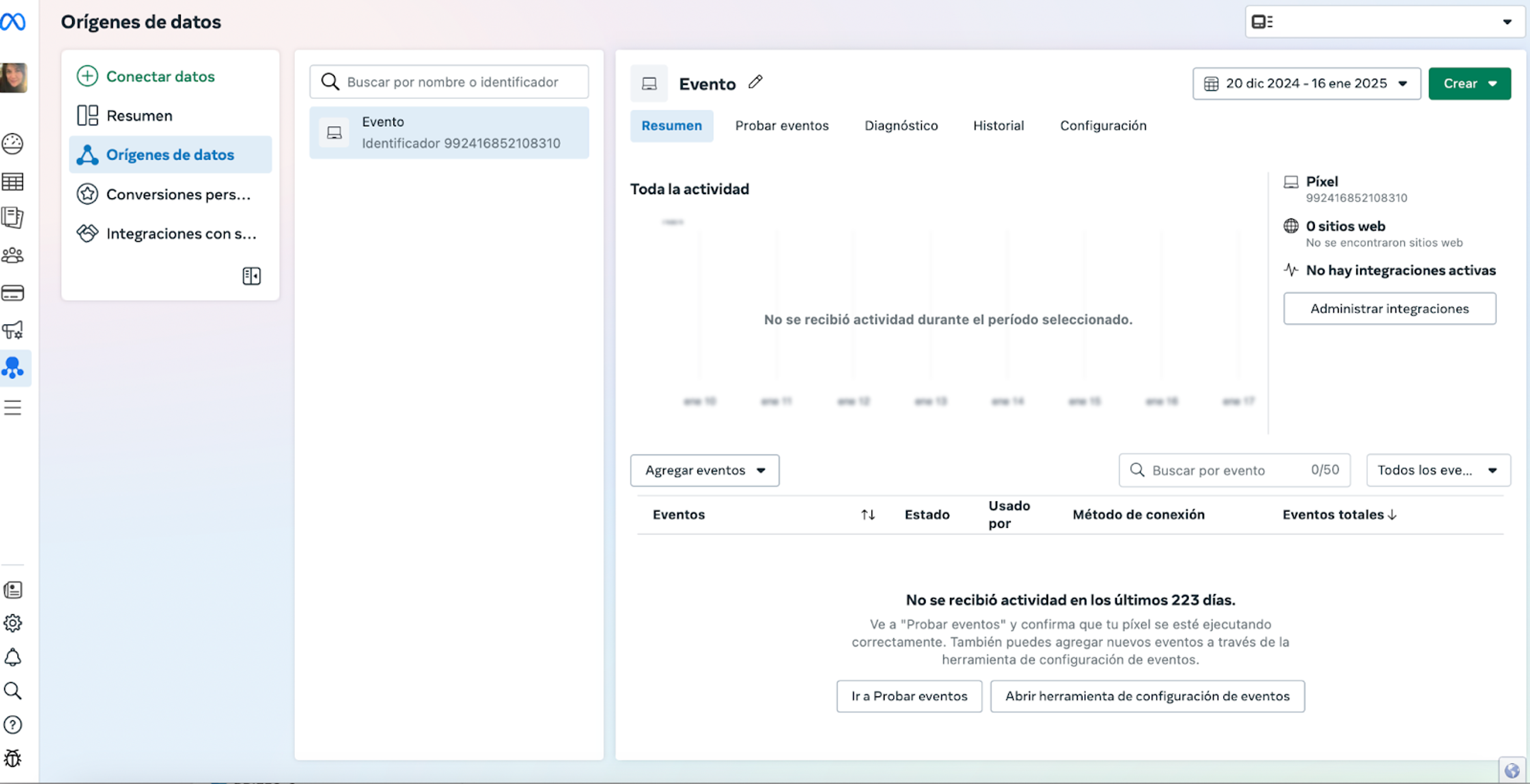This screenshot has width=1530, height=784.
Task: Expand the Agregar eventos dropdown
Action: 704,470
